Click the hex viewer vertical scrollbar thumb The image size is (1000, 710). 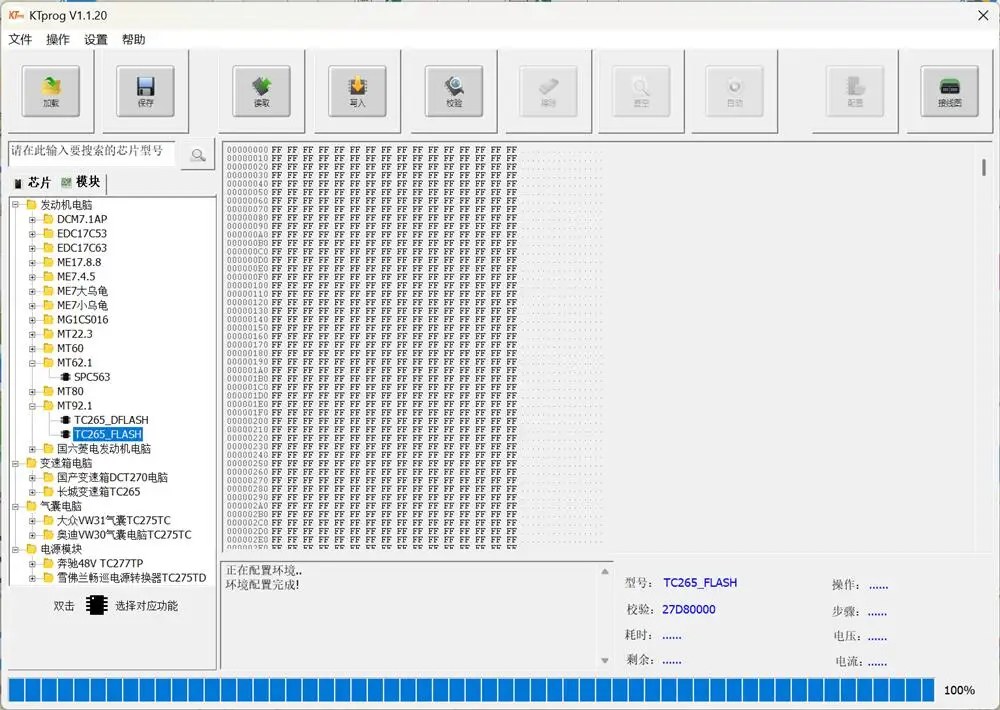[984, 167]
